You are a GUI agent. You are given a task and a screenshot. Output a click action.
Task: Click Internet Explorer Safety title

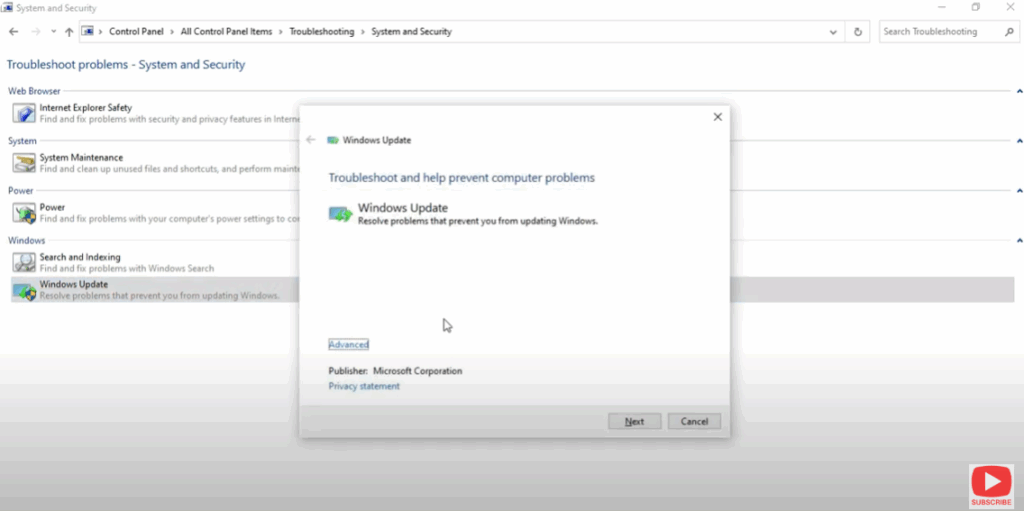[x=86, y=107]
